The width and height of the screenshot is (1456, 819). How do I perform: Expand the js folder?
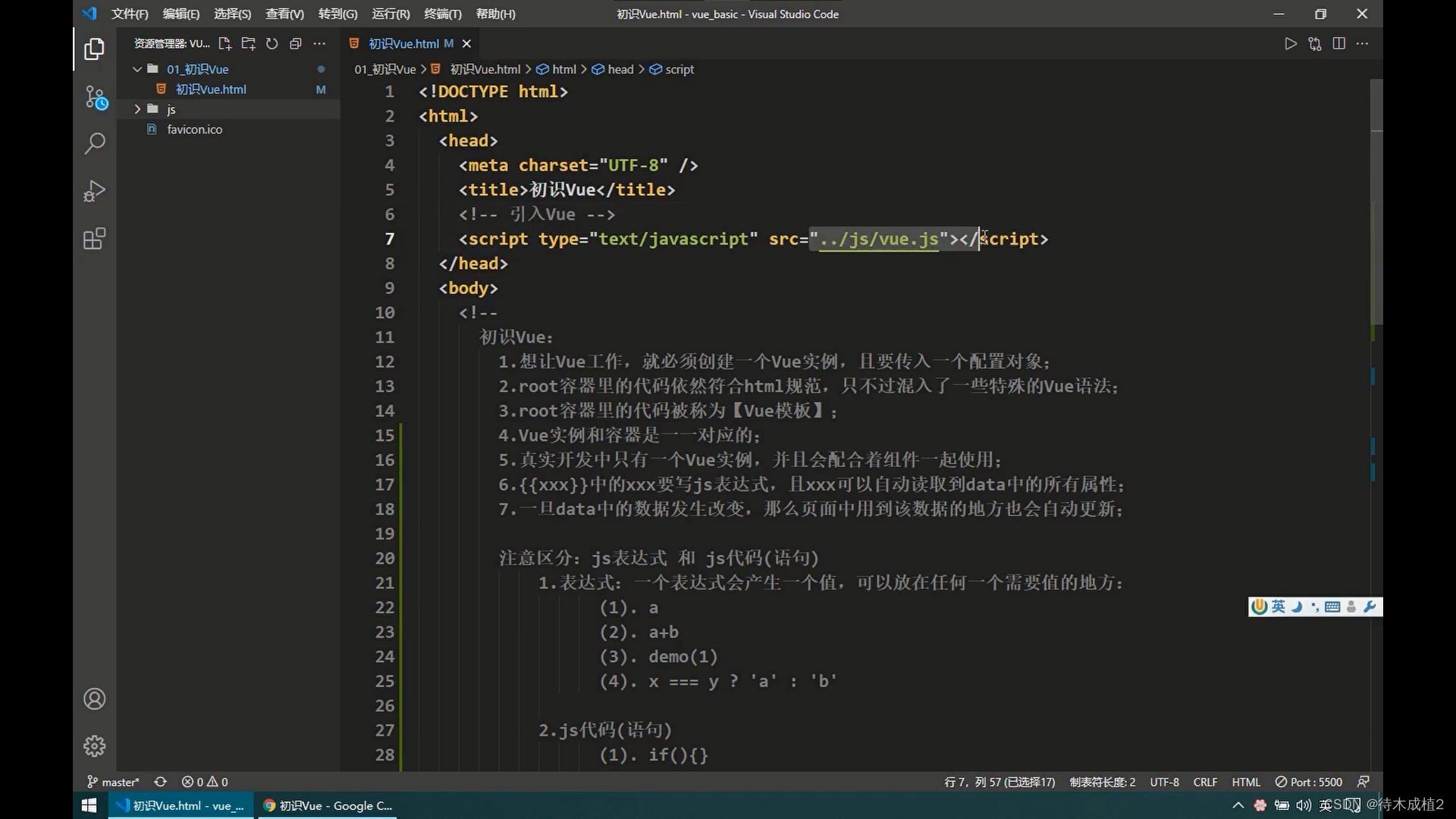click(137, 109)
